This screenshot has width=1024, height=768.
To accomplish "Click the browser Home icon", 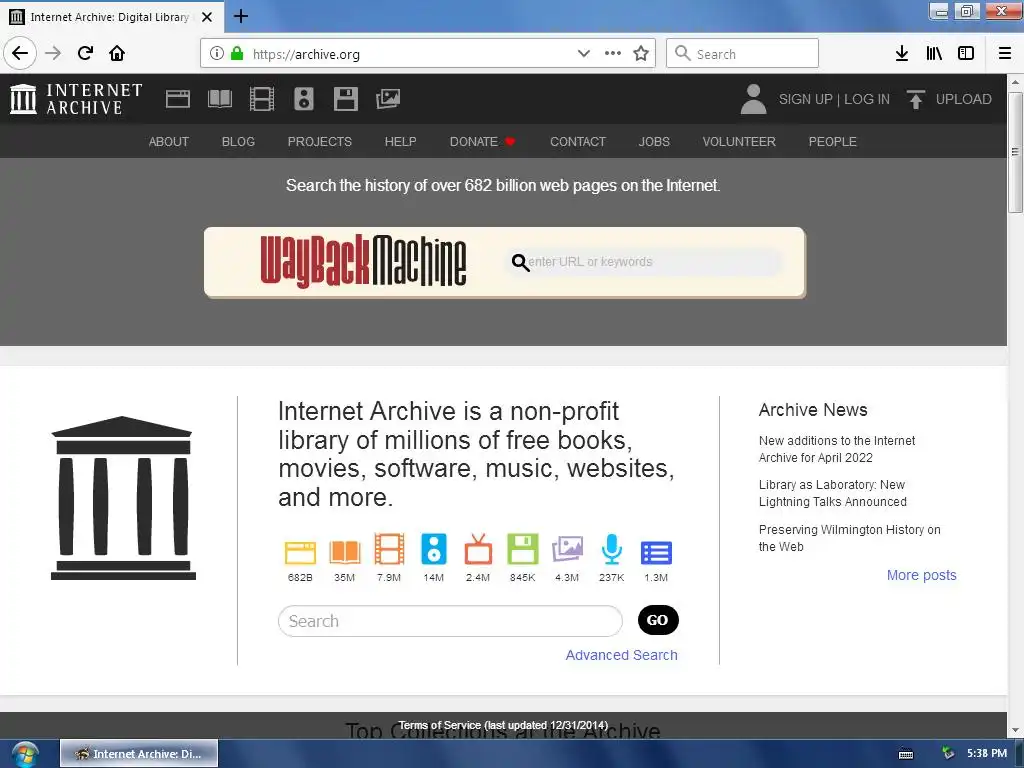I will point(117,54).
